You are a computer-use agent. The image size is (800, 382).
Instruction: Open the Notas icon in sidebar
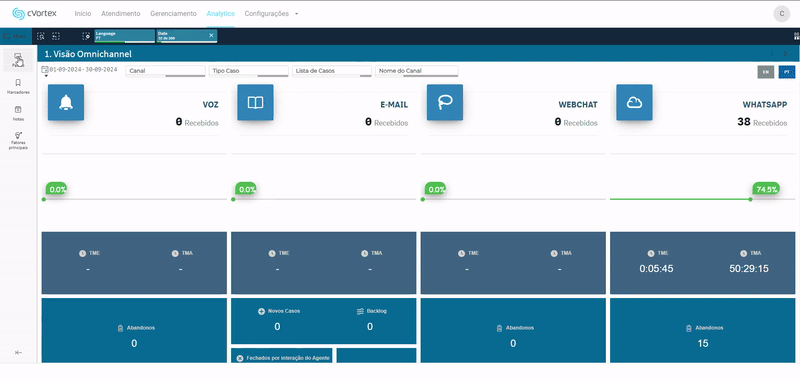point(18,110)
